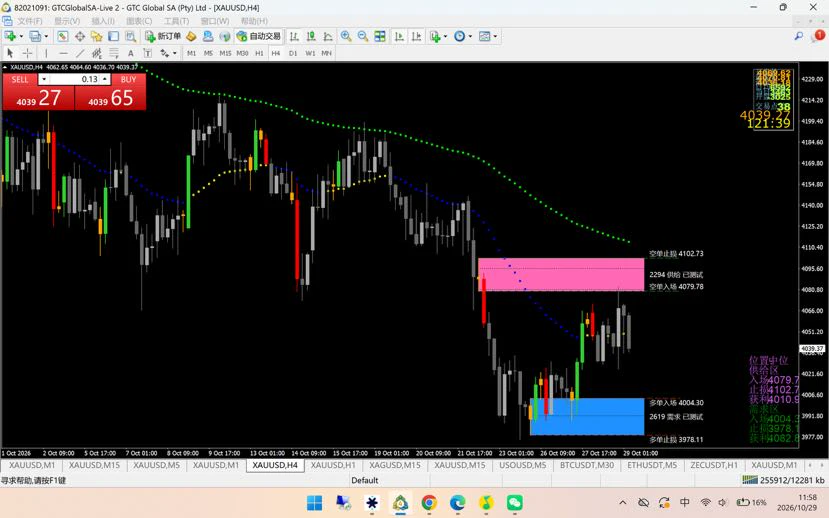The width and height of the screenshot is (829, 518).
Task: Show the Market Watch panel
Action: click(62, 36)
